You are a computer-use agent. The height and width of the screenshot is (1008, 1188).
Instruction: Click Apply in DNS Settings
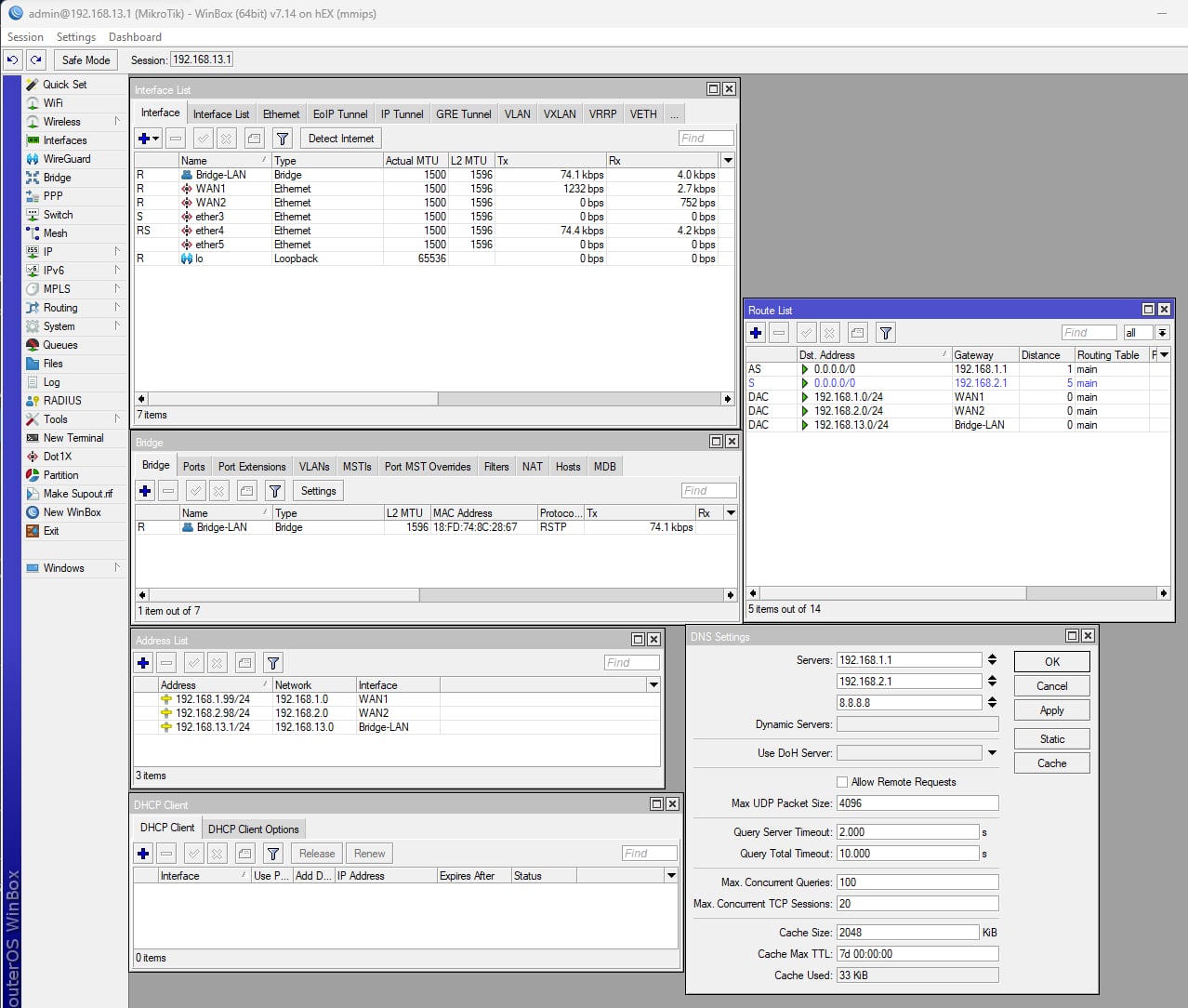point(1051,710)
